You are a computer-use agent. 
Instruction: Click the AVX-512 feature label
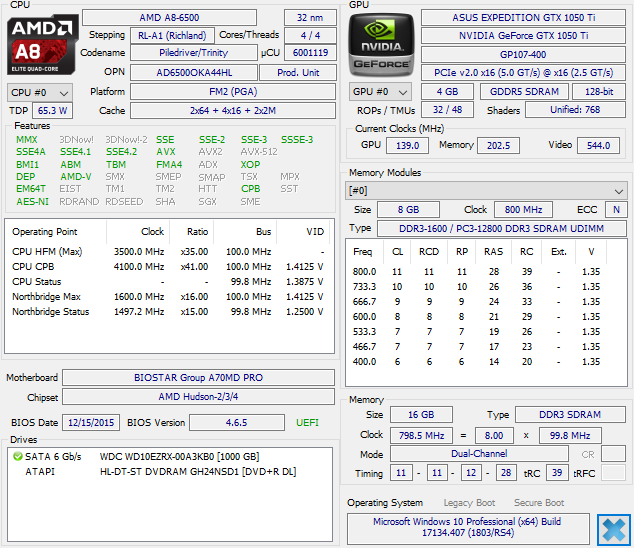tap(259, 152)
